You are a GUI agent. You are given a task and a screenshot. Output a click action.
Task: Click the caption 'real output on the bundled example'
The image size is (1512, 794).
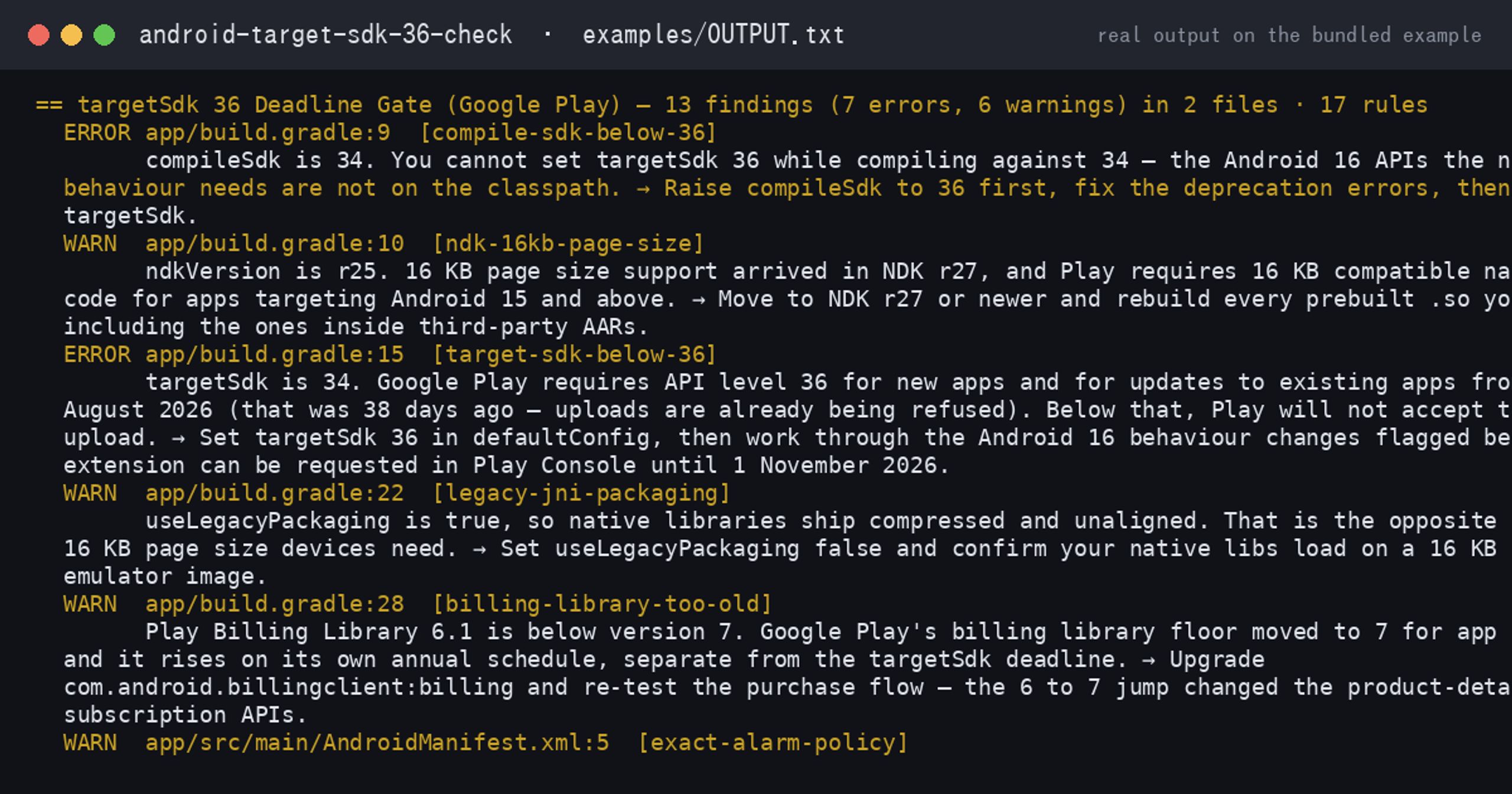click(x=1289, y=35)
